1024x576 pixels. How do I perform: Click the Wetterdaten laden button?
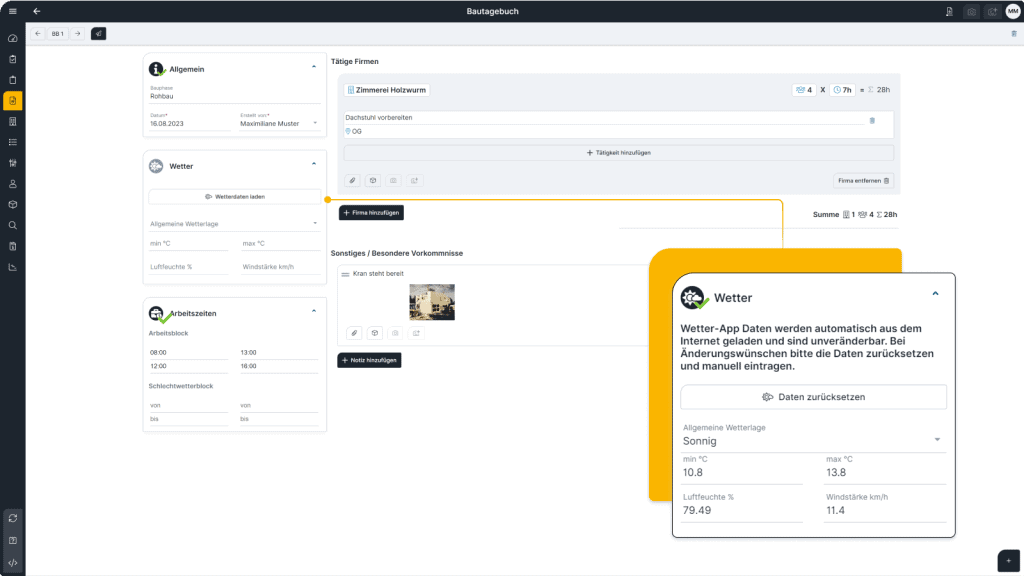(234, 197)
